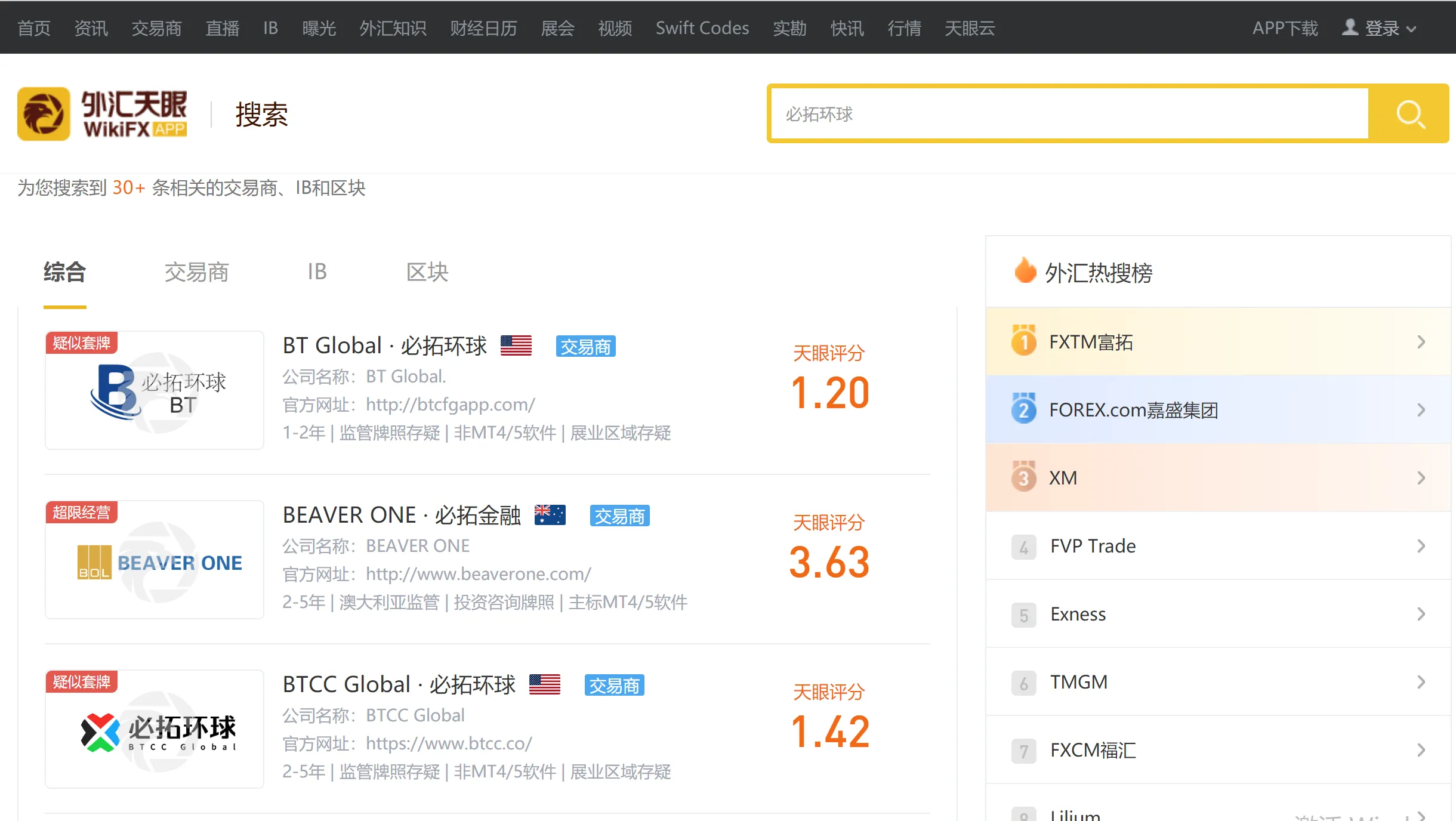Visit https://www.btcc.co/ official site link
Viewport: 1456px width, 821px height.
[449, 743]
